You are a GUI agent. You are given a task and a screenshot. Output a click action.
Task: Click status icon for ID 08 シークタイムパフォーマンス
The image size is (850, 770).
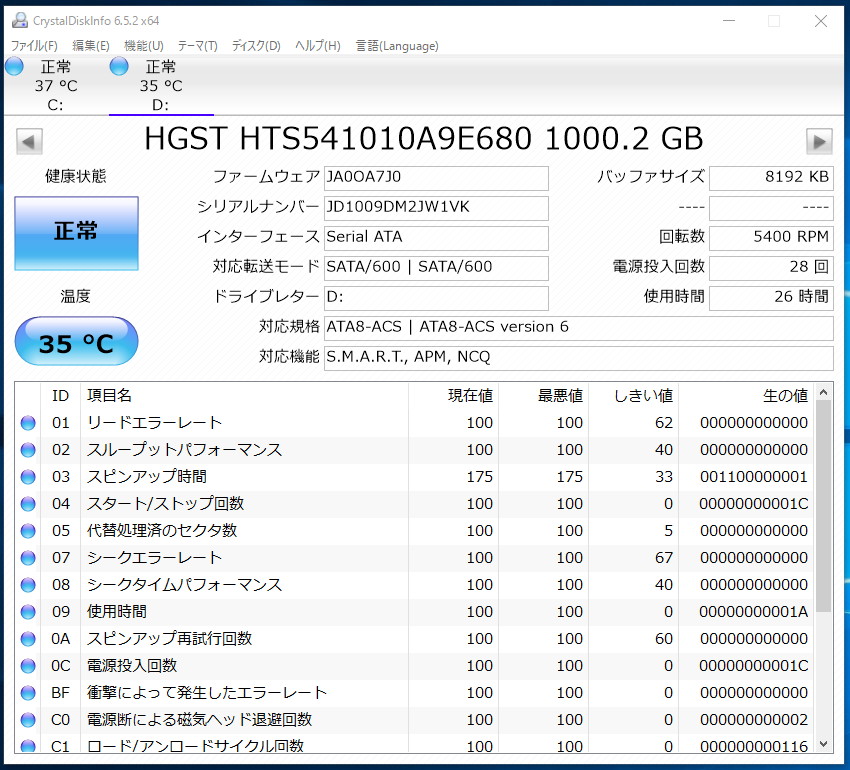(x=28, y=585)
